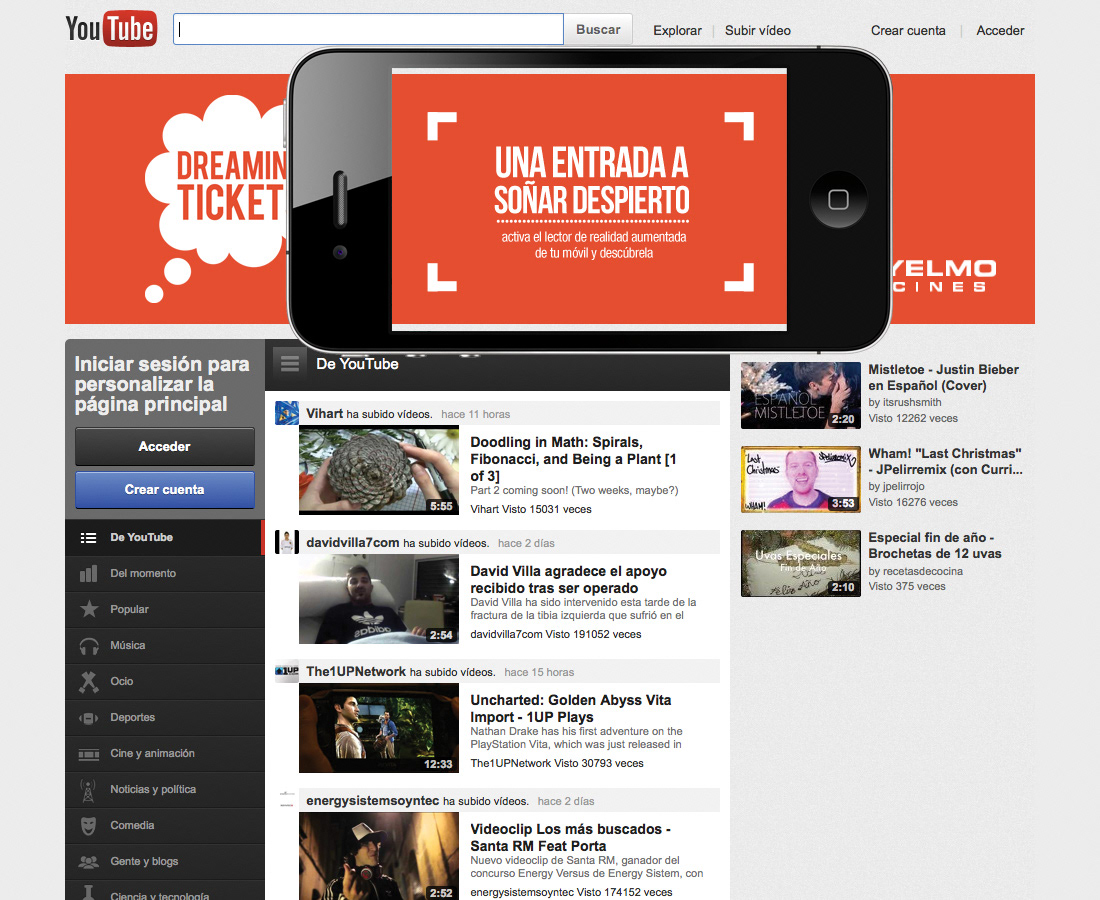Open the headphones icon for Música
Viewport: 1100px width, 900px height.
click(x=89, y=646)
